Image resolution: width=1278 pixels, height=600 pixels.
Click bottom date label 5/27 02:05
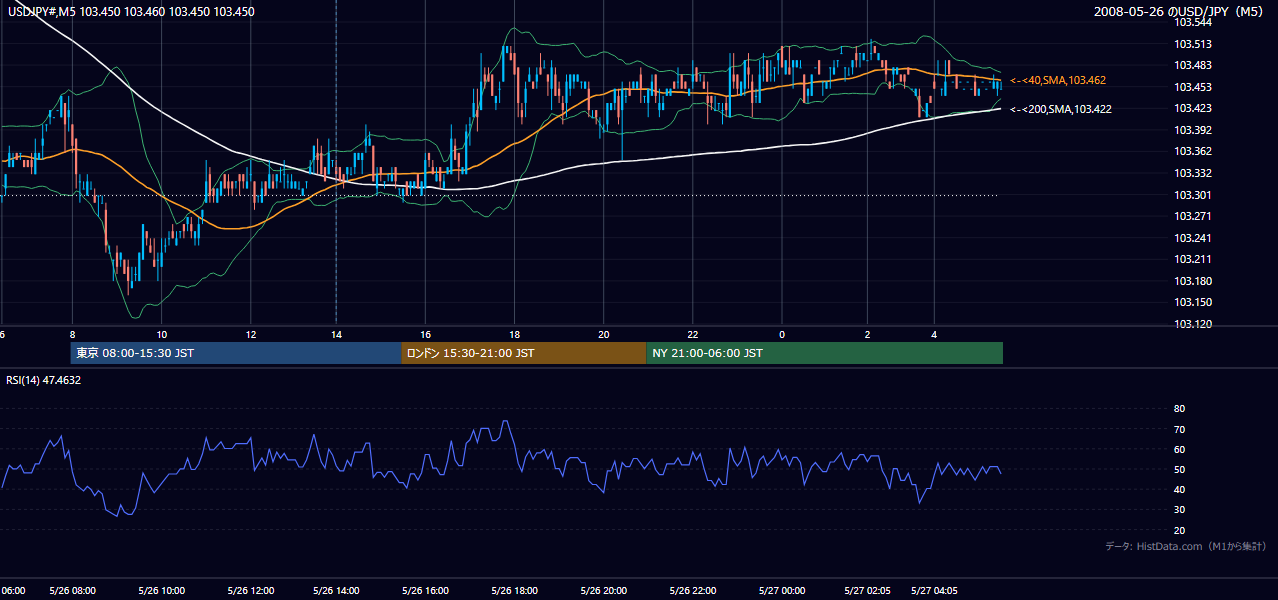click(867, 590)
